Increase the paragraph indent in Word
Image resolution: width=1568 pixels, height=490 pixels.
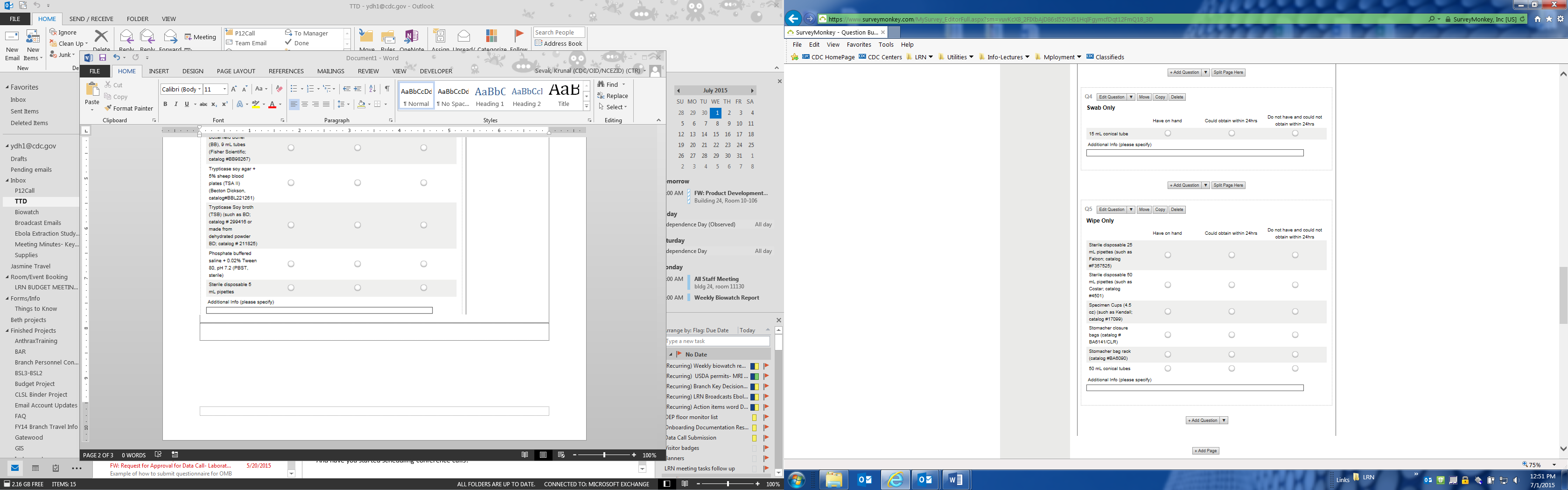click(x=357, y=89)
